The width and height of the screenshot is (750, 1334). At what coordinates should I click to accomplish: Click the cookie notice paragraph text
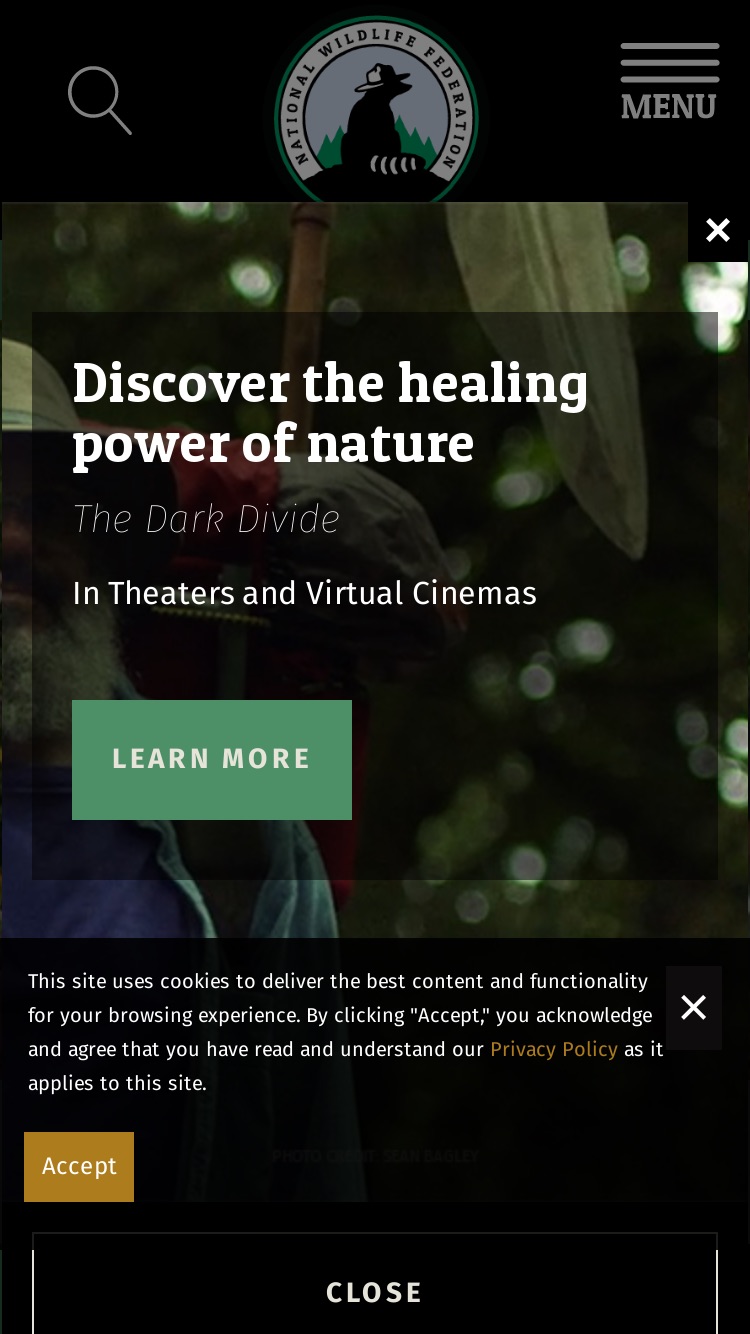click(345, 1032)
